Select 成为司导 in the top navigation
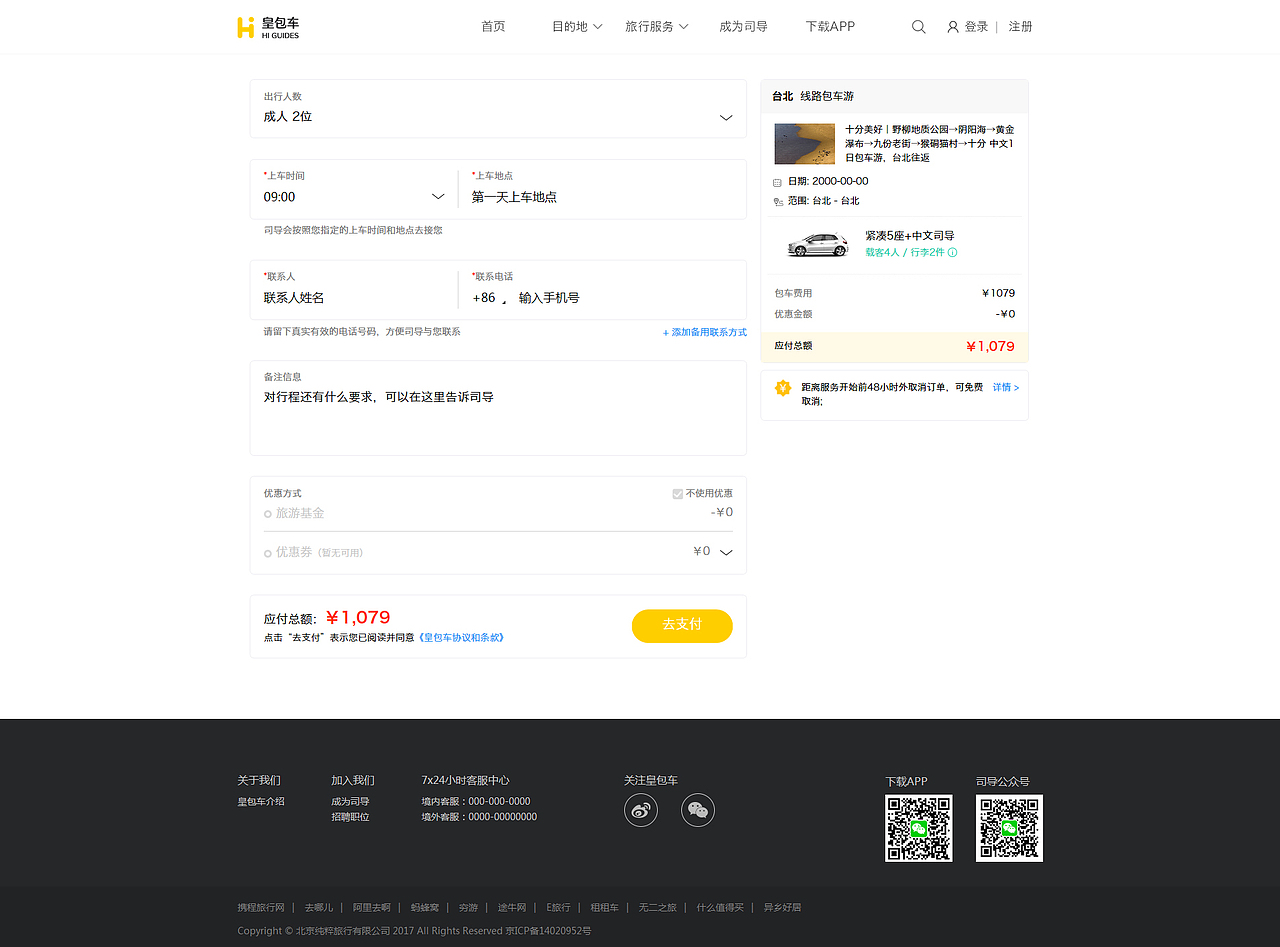The width and height of the screenshot is (1280, 947). click(743, 26)
